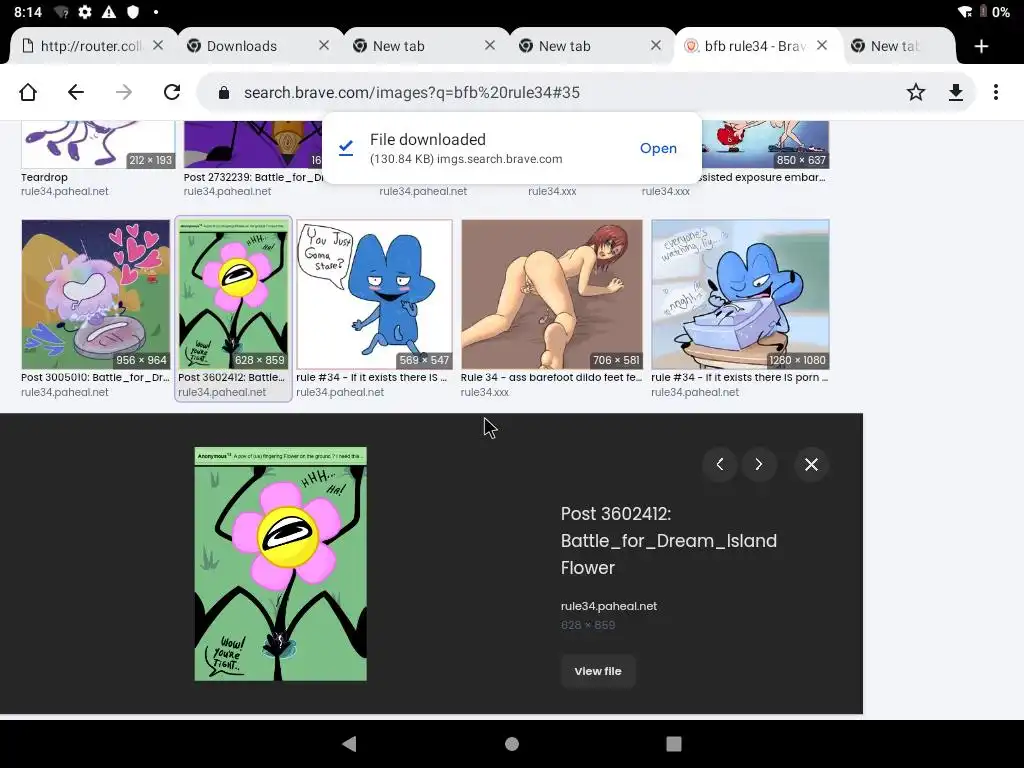The image size is (1024, 768).
Task: Click the Teardrop result title
Action: pyautogui.click(x=44, y=177)
